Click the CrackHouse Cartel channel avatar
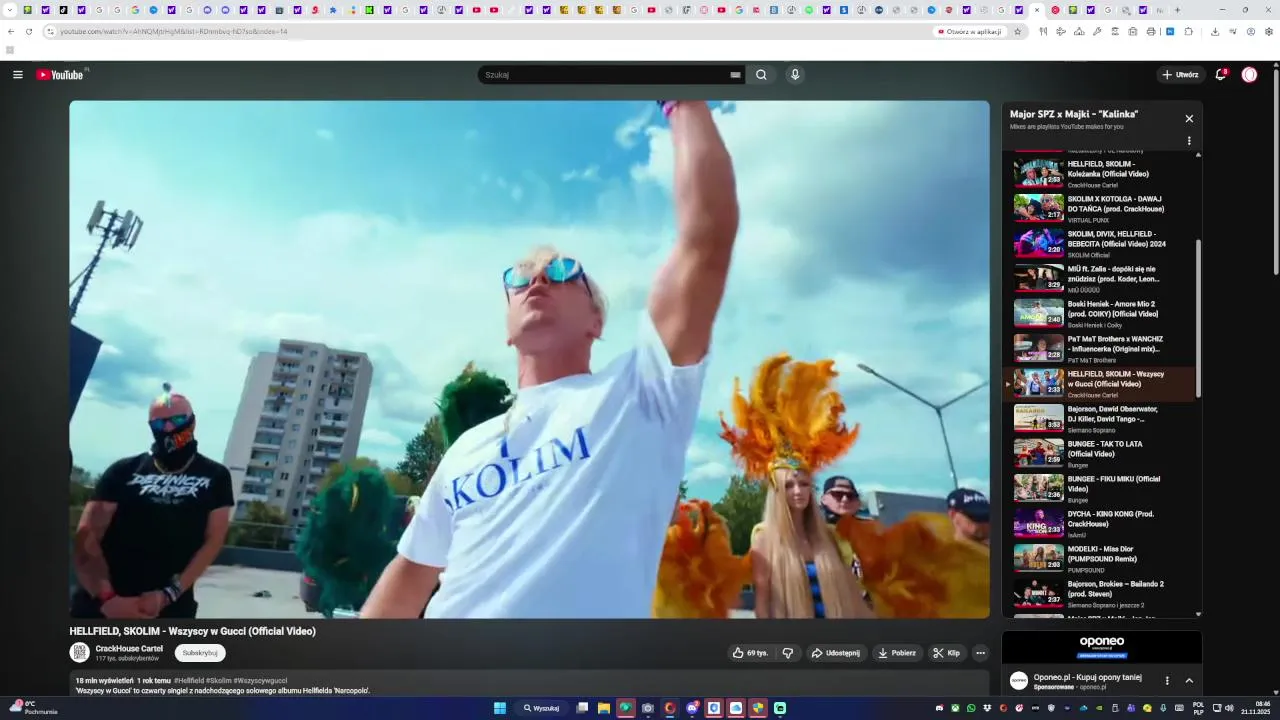1280x720 pixels. pyautogui.click(x=79, y=652)
